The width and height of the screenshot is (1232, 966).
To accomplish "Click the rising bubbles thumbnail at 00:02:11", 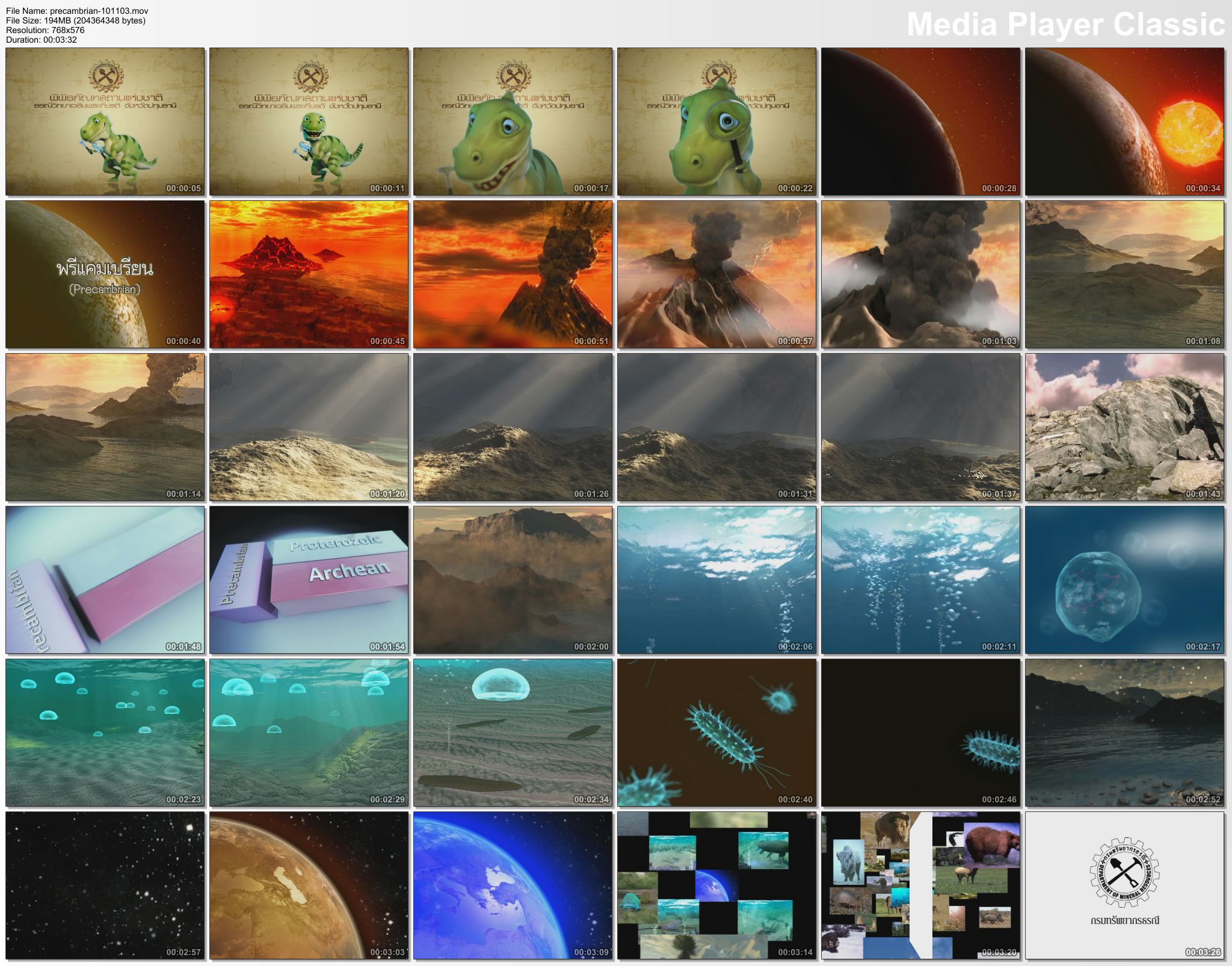I will click(921, 580).
